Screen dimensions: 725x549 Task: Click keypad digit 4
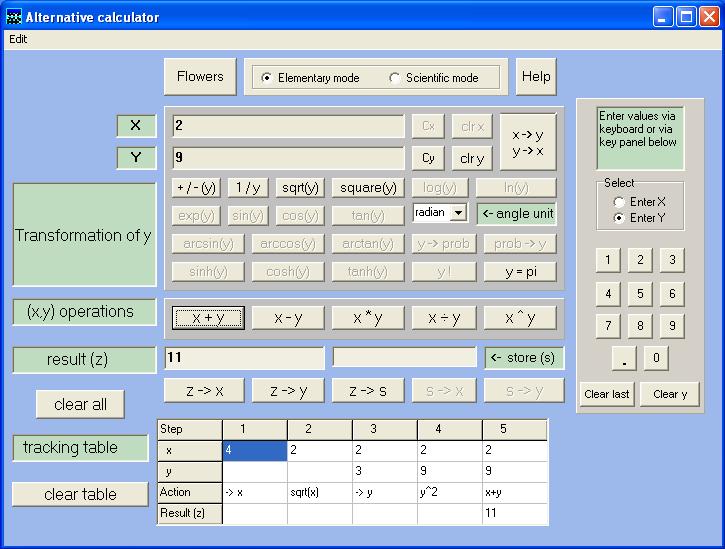coord(608,294)
